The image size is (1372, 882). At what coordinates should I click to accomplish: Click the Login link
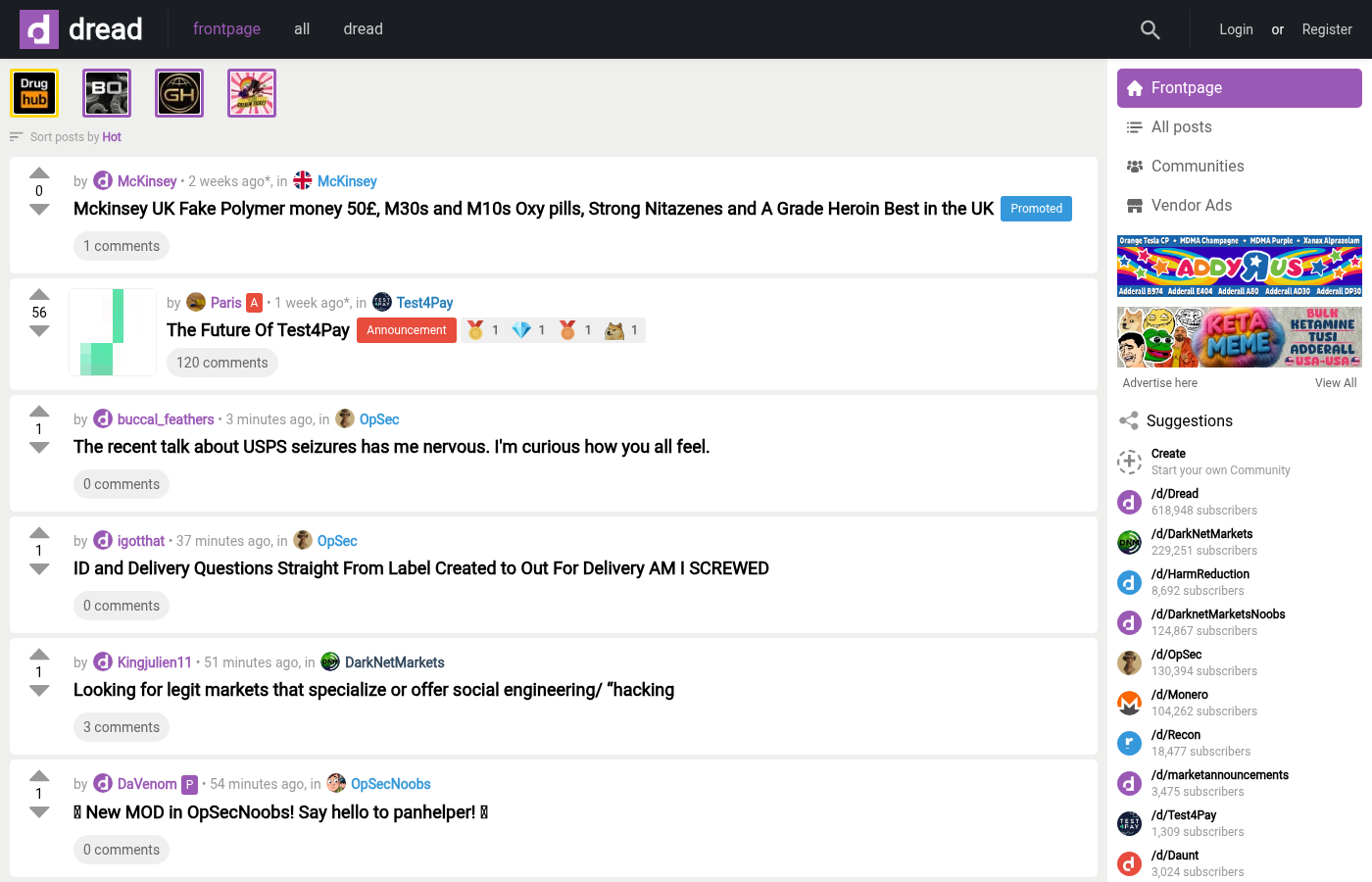[x=1236, y=29]
